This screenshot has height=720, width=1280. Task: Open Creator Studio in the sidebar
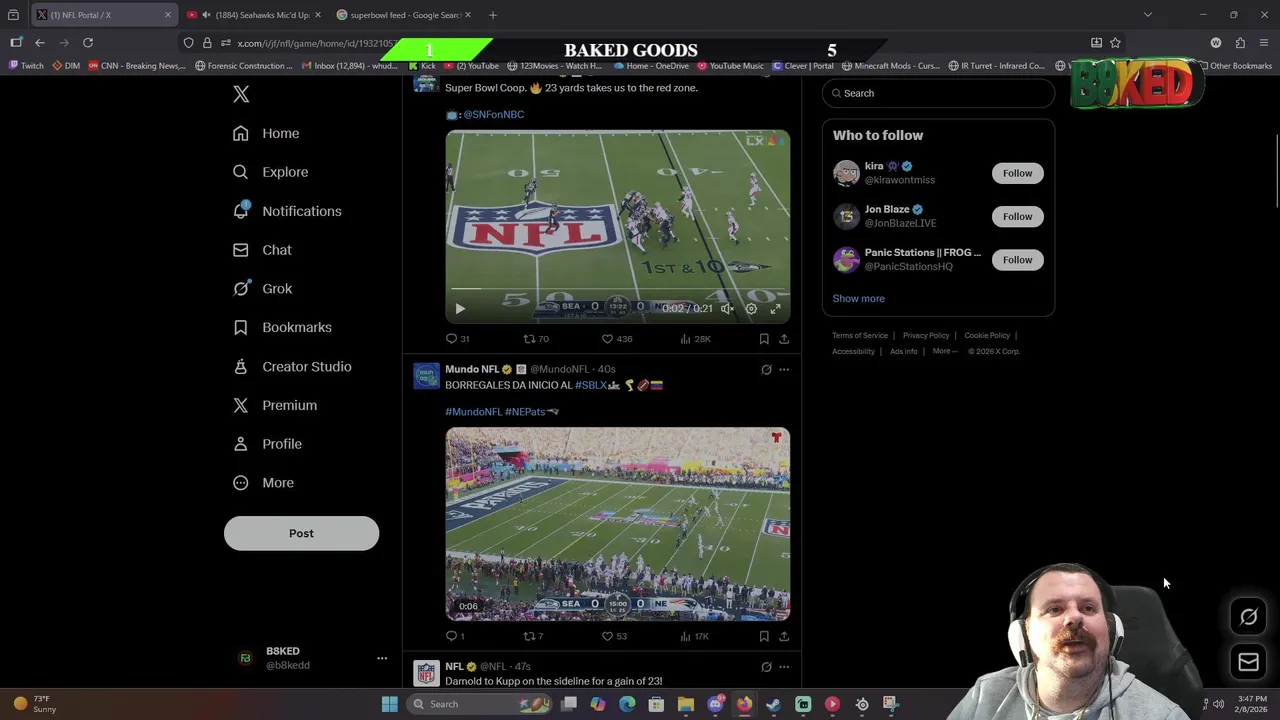coord(292,366)
